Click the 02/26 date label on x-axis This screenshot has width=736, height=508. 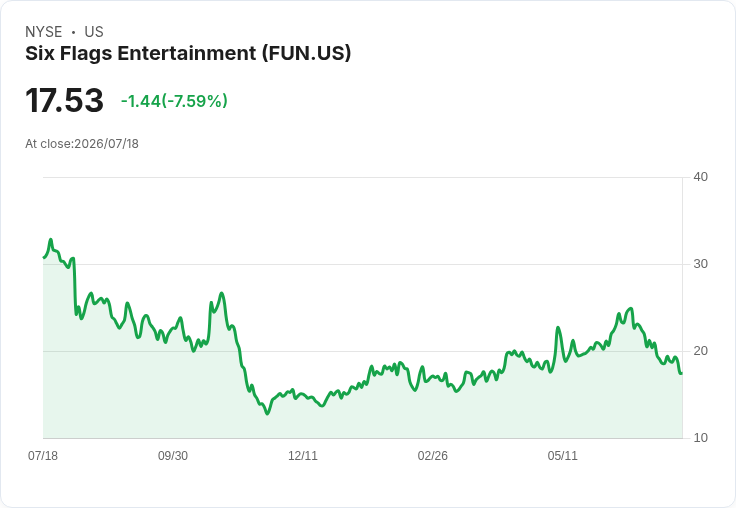coord(432,455)
